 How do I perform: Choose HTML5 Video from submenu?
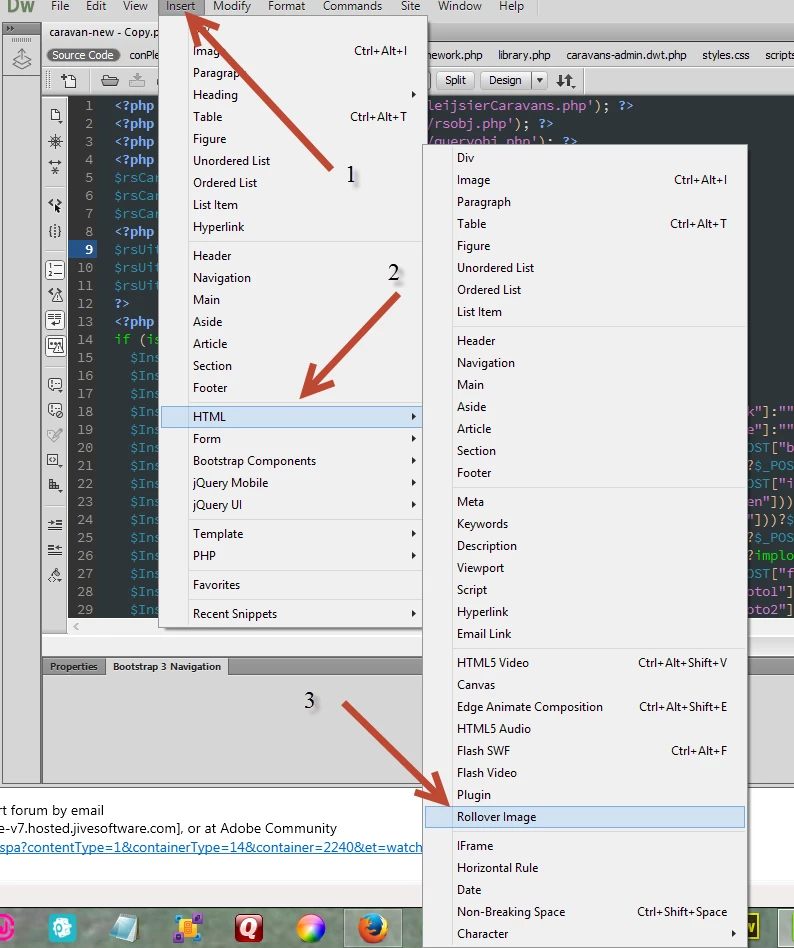pyautogui.click(x=584, y=663)
